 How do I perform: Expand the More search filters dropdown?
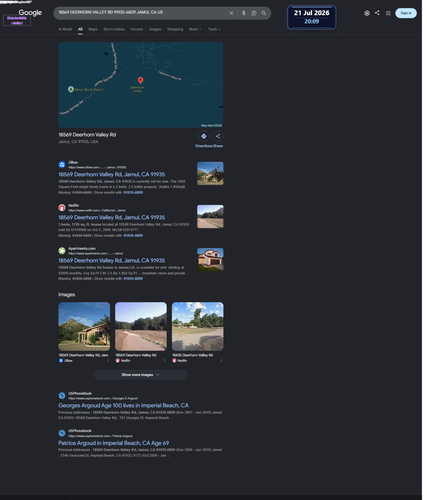pyautogui.click(x=195, y=29)
